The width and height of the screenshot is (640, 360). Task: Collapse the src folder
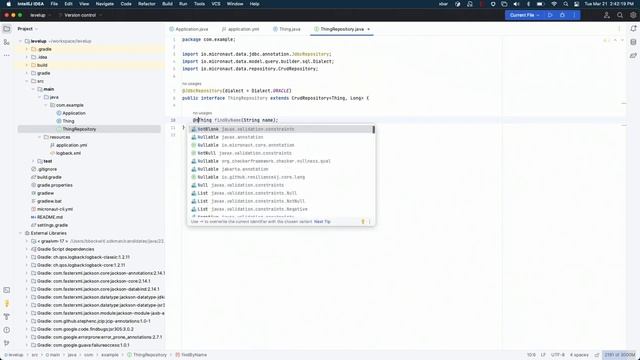[27, 81]
